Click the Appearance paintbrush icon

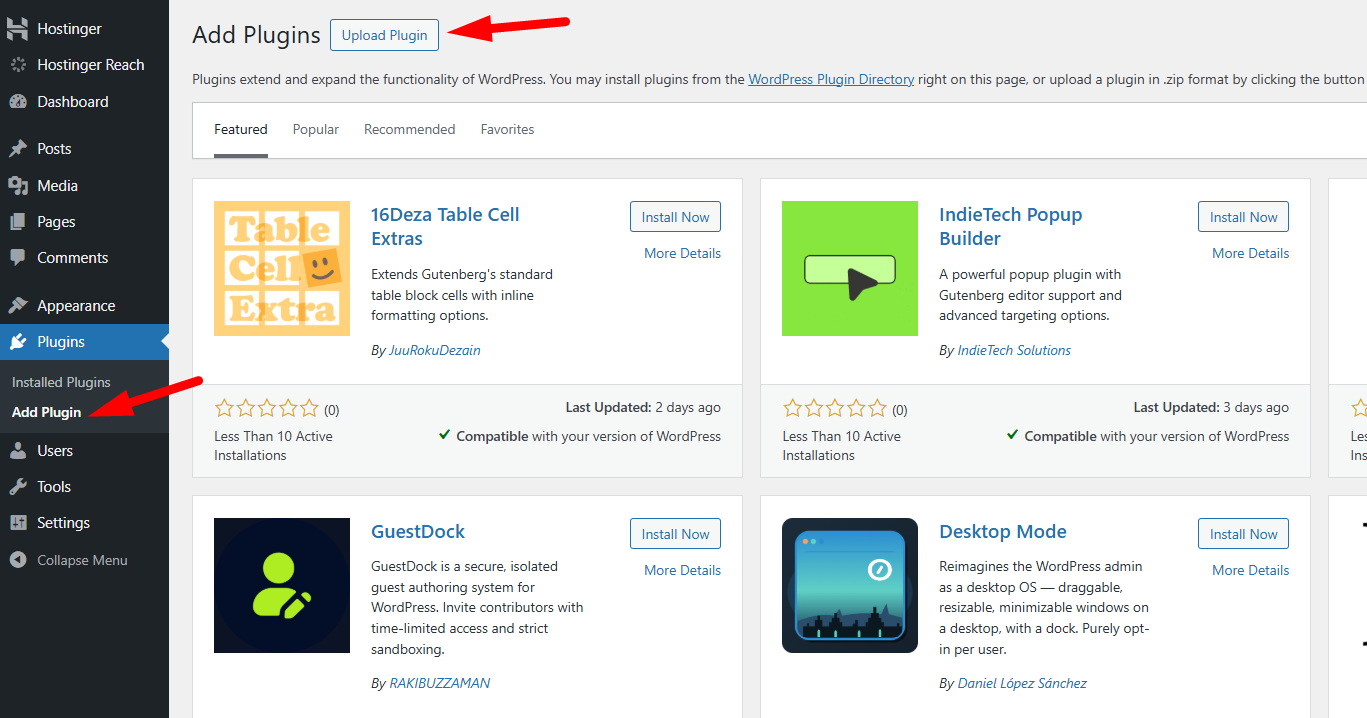pos(18,306)
